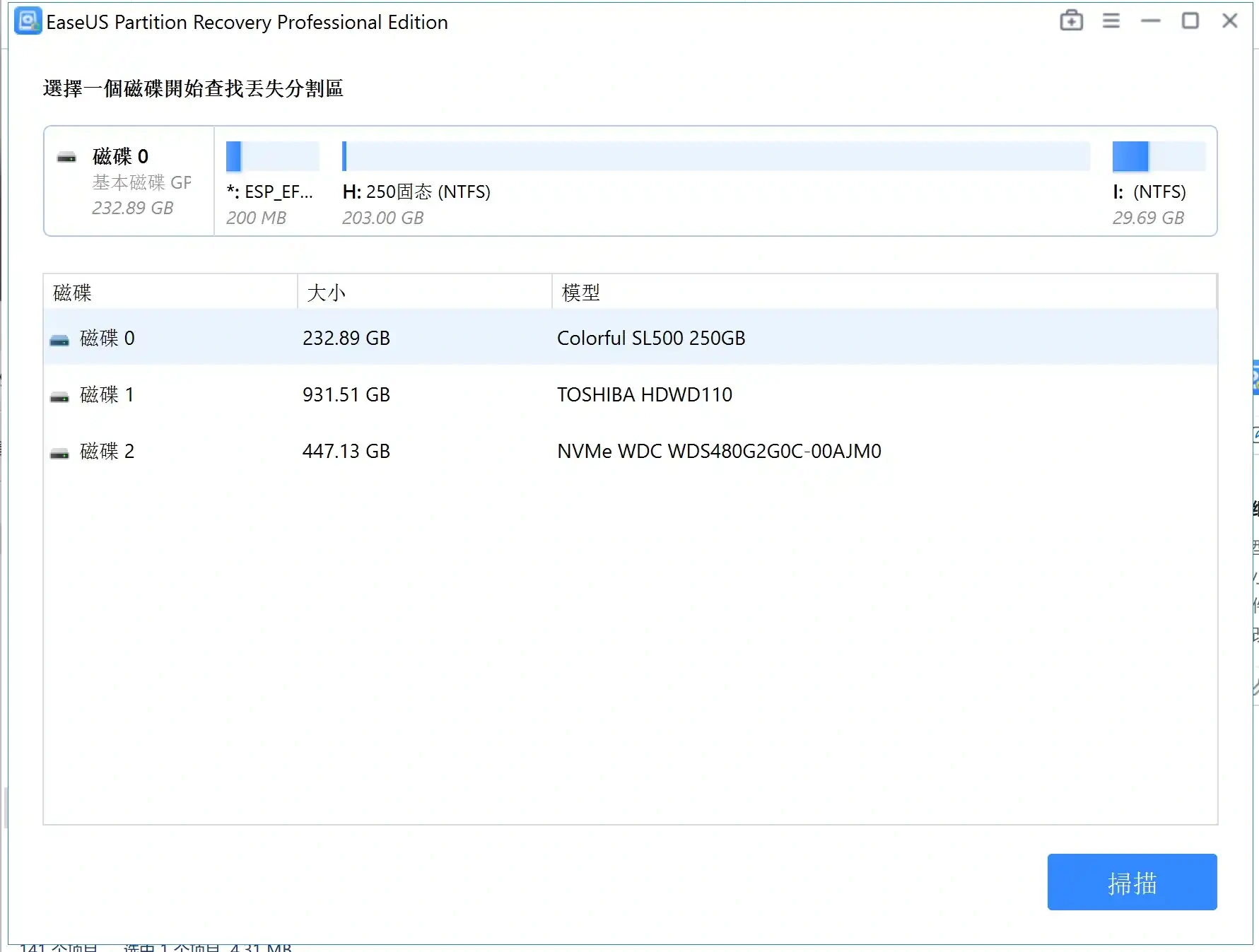Click the 29.69 GB partition size text

1148,218
